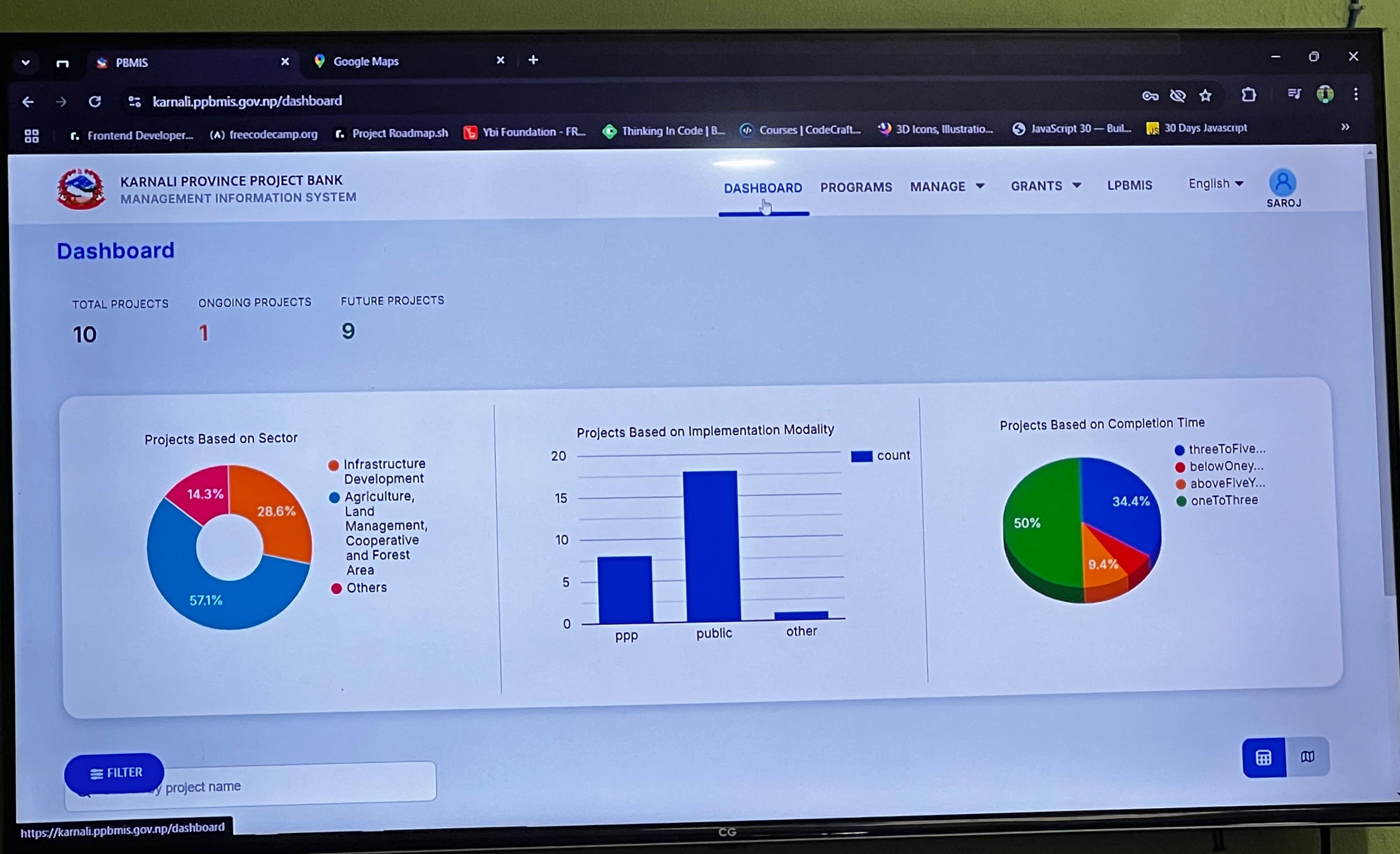
Task: Toggle the belowOneY legend entry
Action: [1219, 466]
